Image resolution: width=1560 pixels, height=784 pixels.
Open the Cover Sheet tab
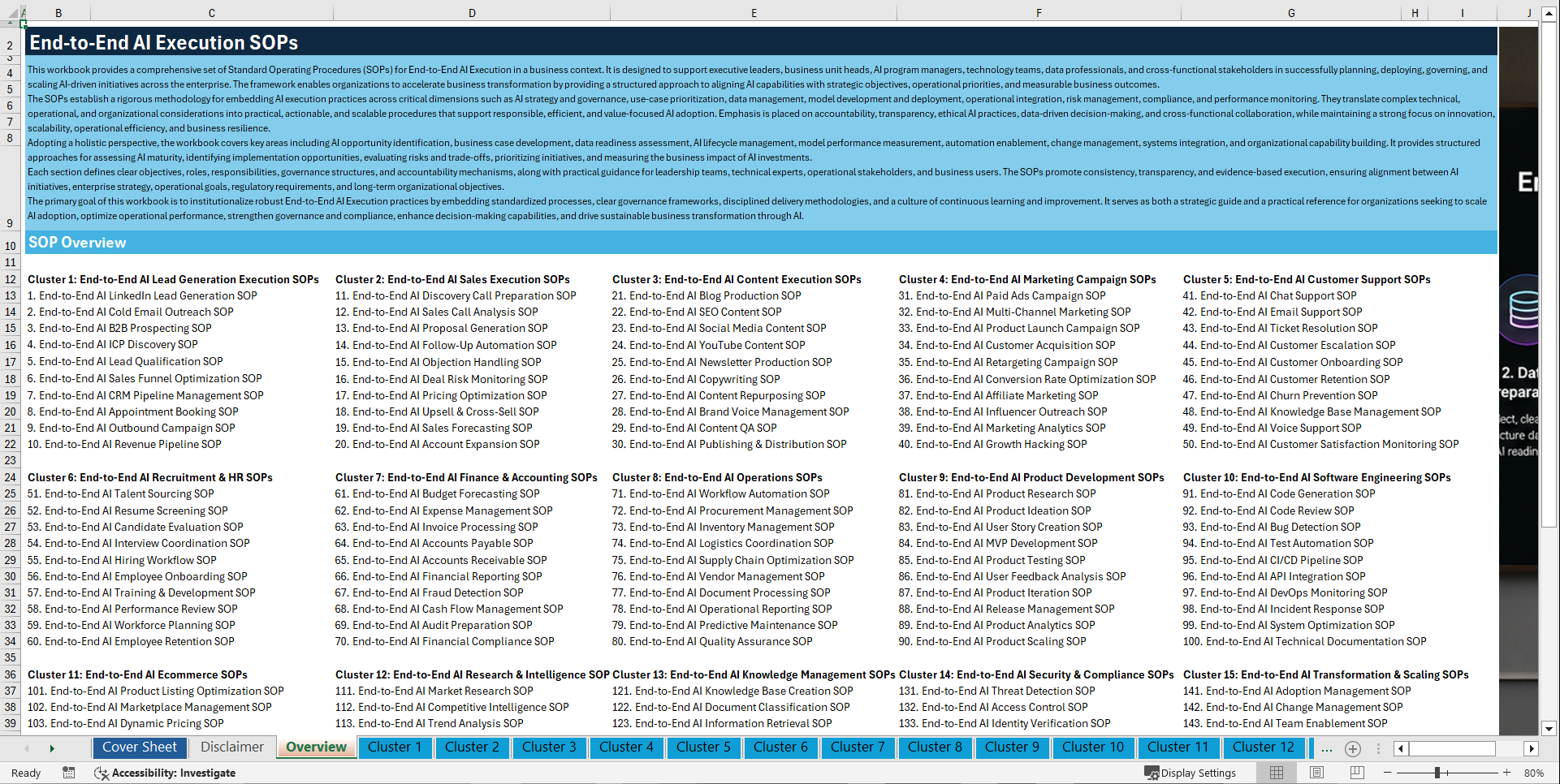click(140, 747)
